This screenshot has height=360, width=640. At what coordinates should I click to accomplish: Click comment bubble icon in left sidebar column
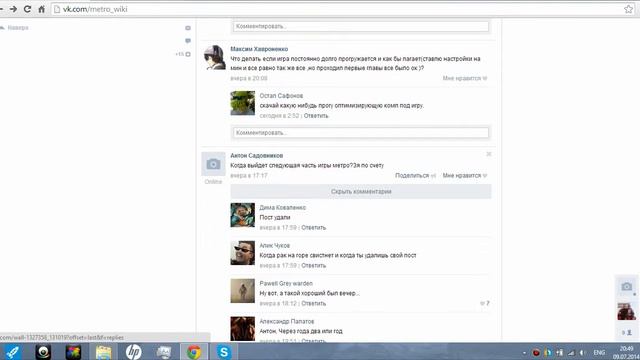[x=188, y=40]
